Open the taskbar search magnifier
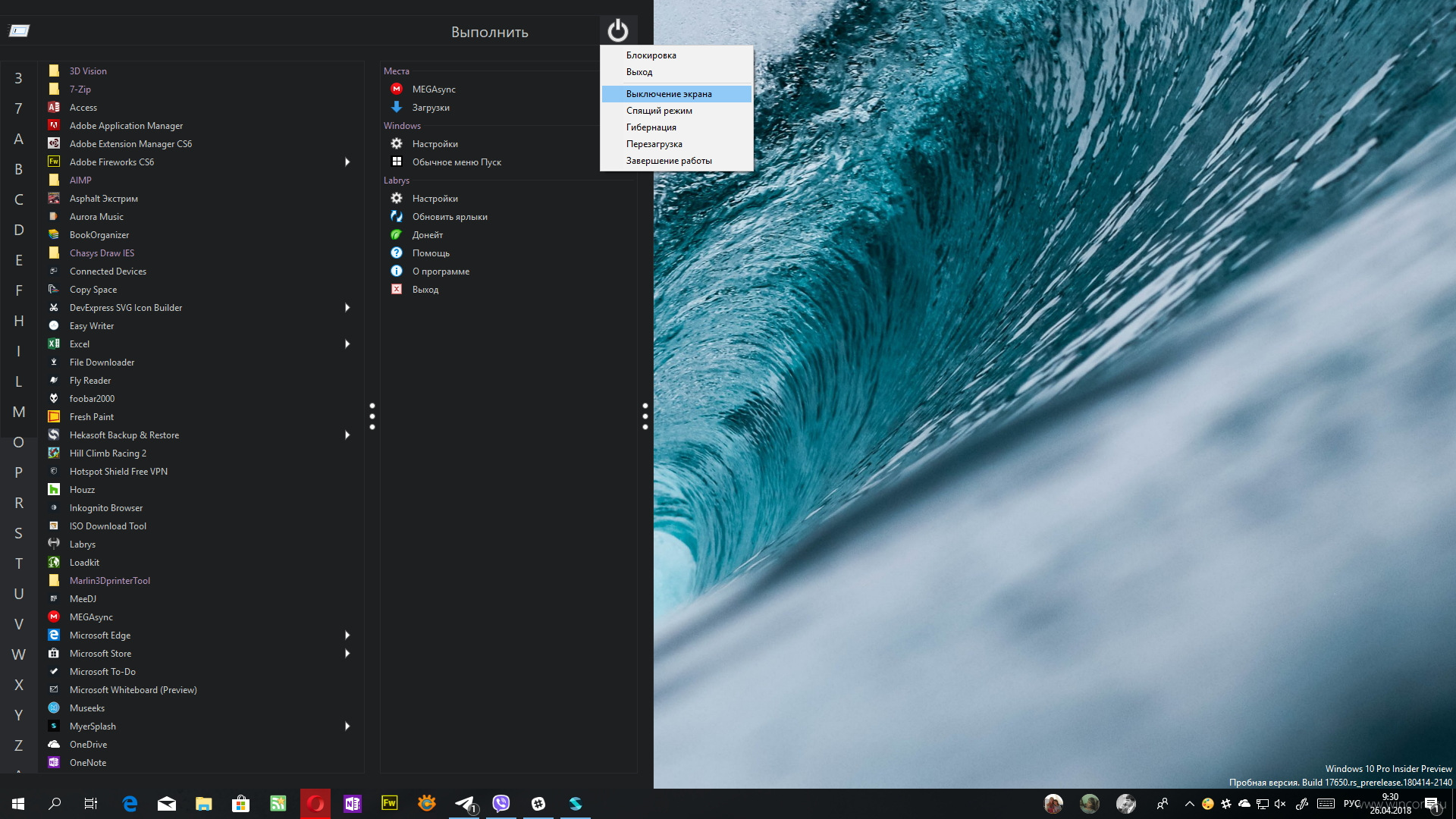 [55, 804]
